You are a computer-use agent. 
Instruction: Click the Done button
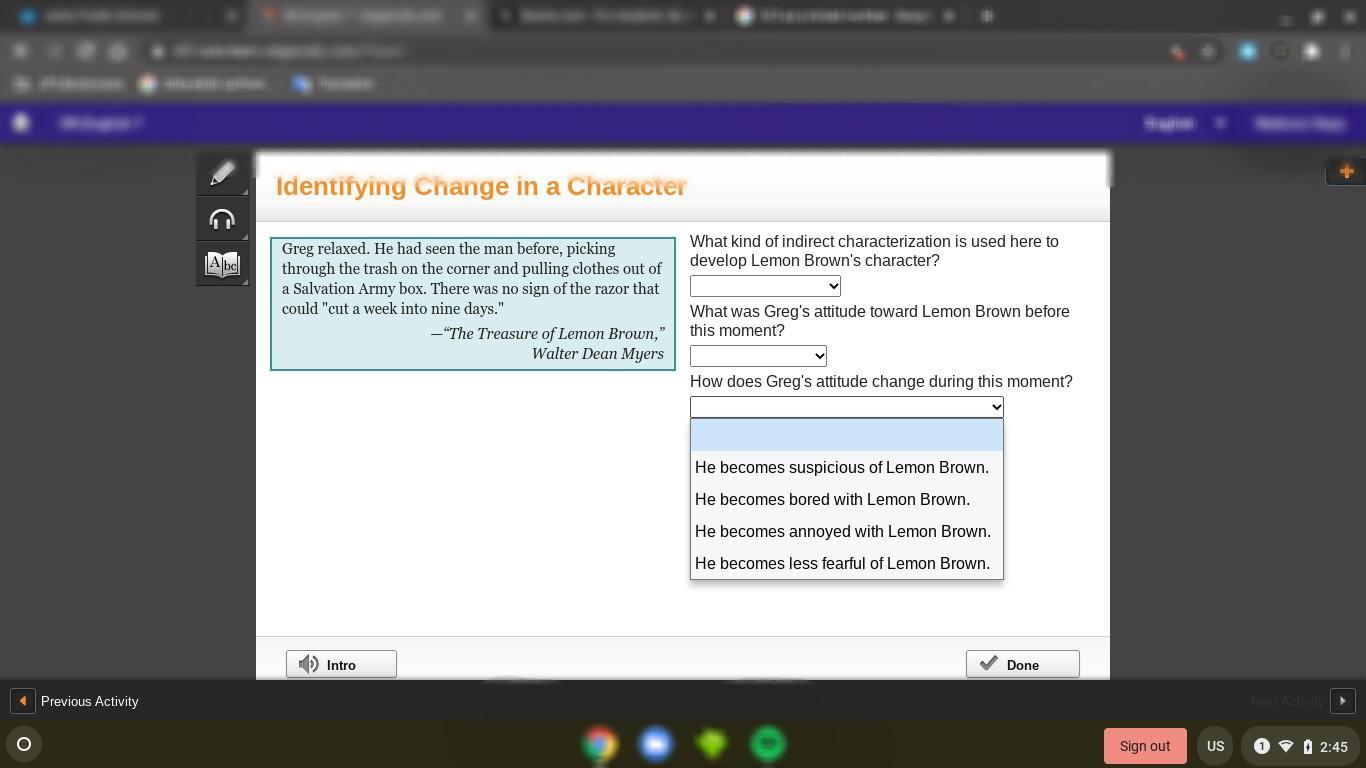pyautogui.click(x=1022, y=664)
